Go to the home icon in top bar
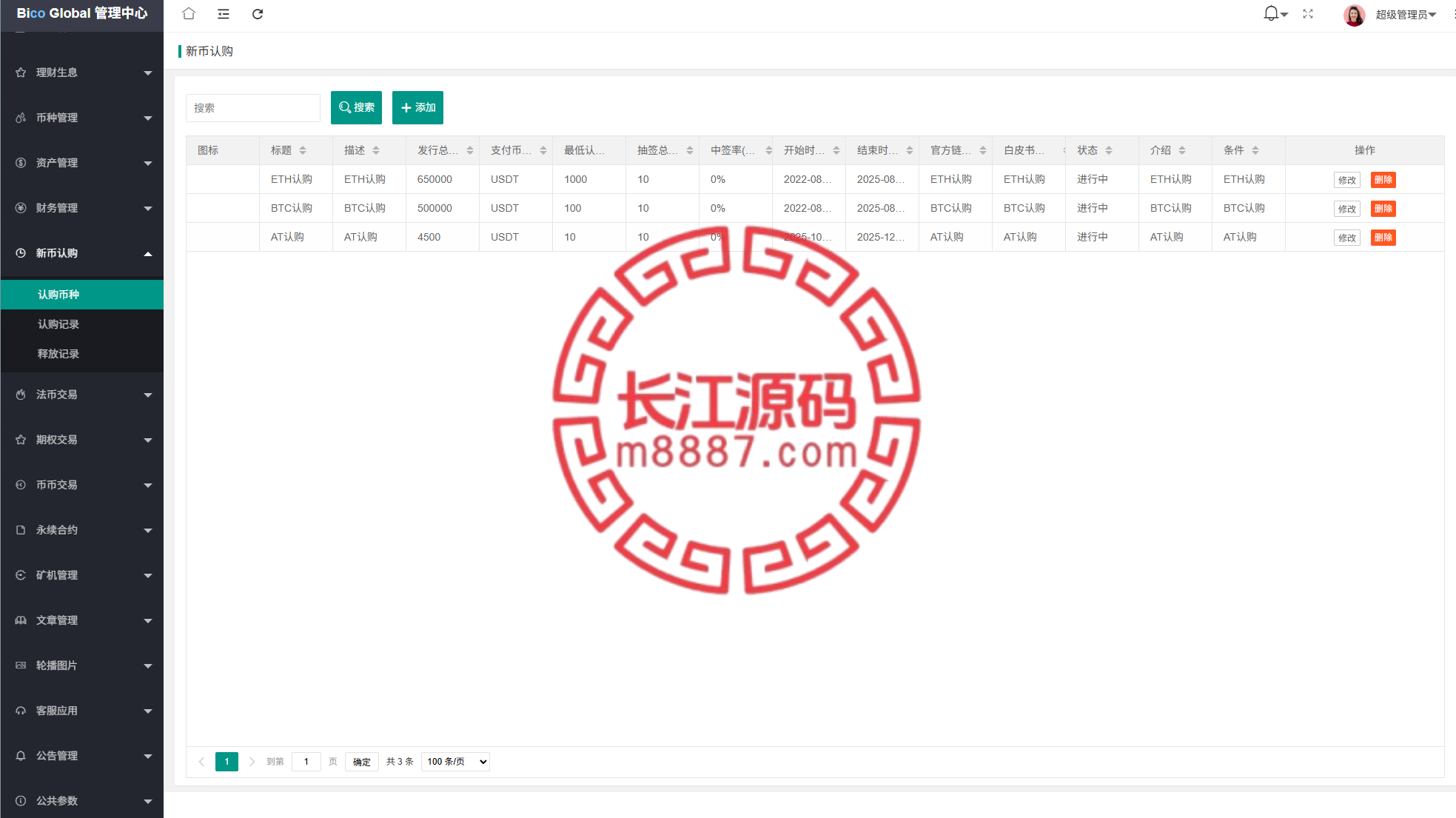 pyautogui.click(x=189, y=13)
